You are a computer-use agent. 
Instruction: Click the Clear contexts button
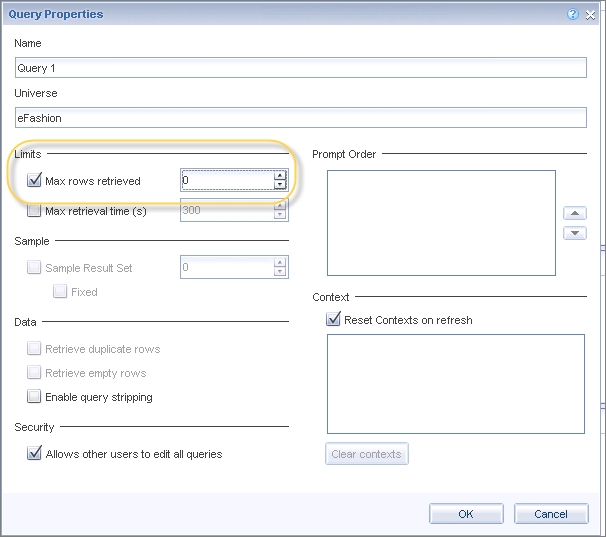[x=367, y=454]
